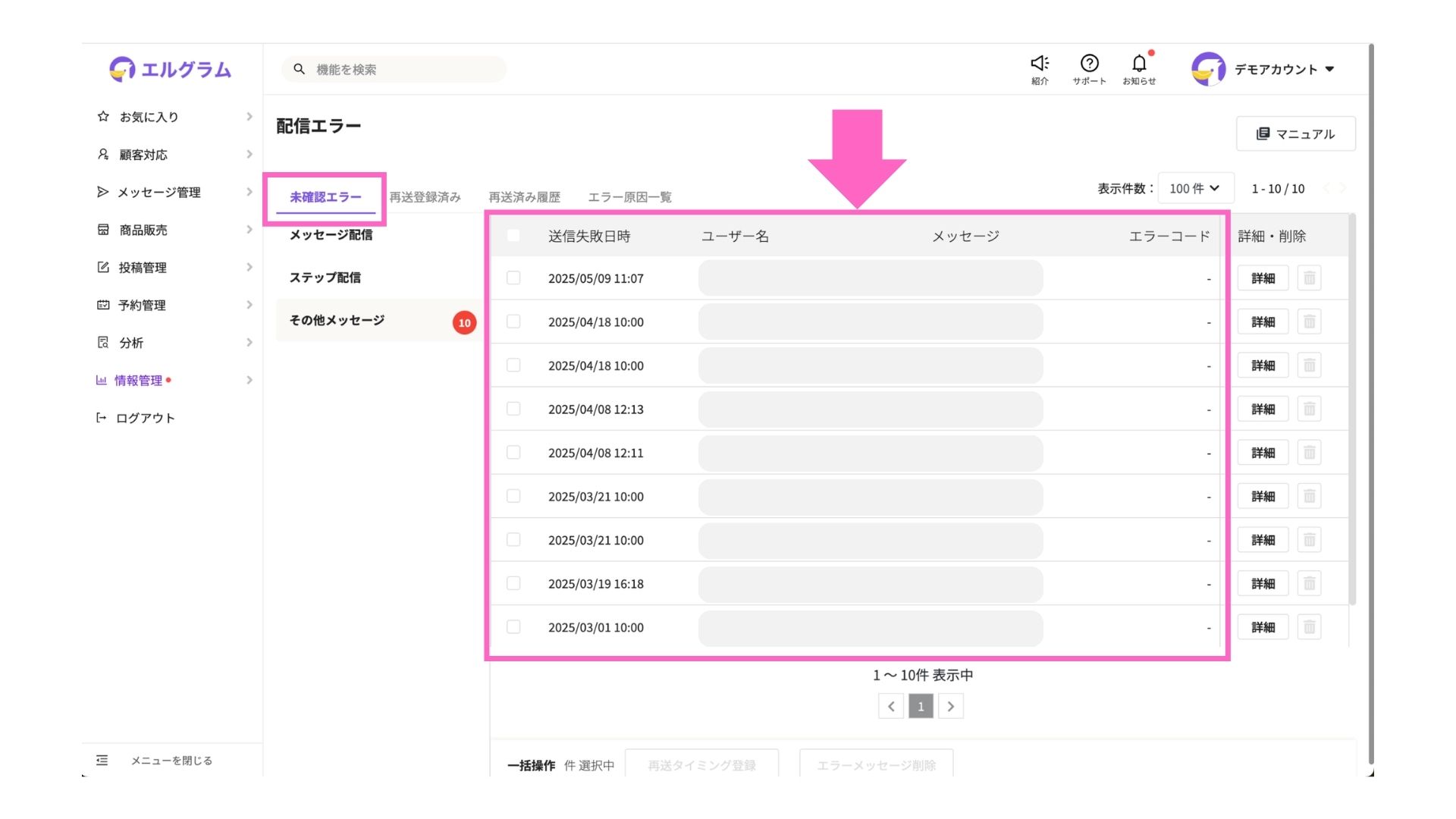This screenshot has height=819, width=1456.
Task: Open the お知らせ notification bell
Action: pos(1139,64)
